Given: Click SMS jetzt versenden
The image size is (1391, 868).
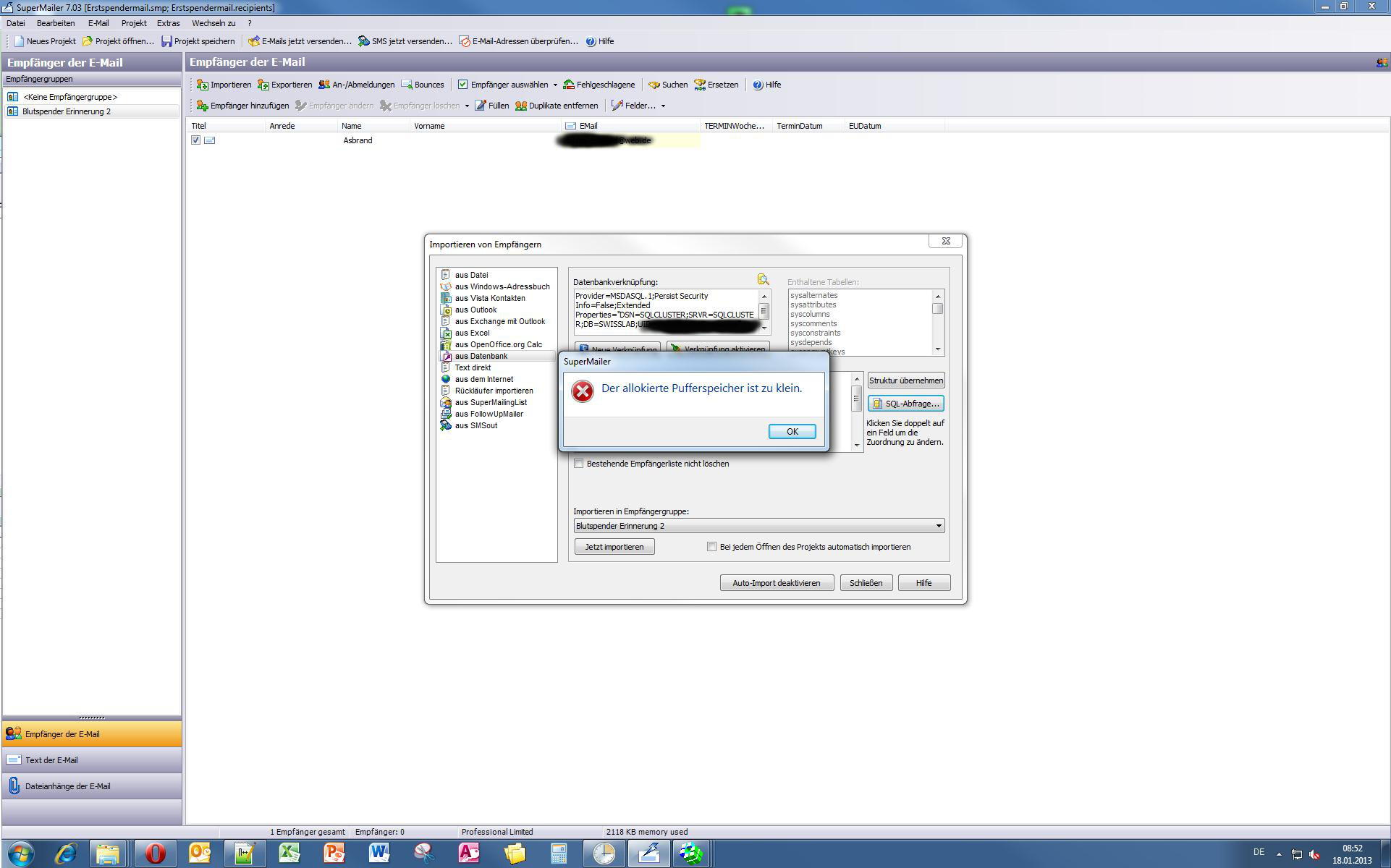Looking at the screenshot, I should (405, 41).
